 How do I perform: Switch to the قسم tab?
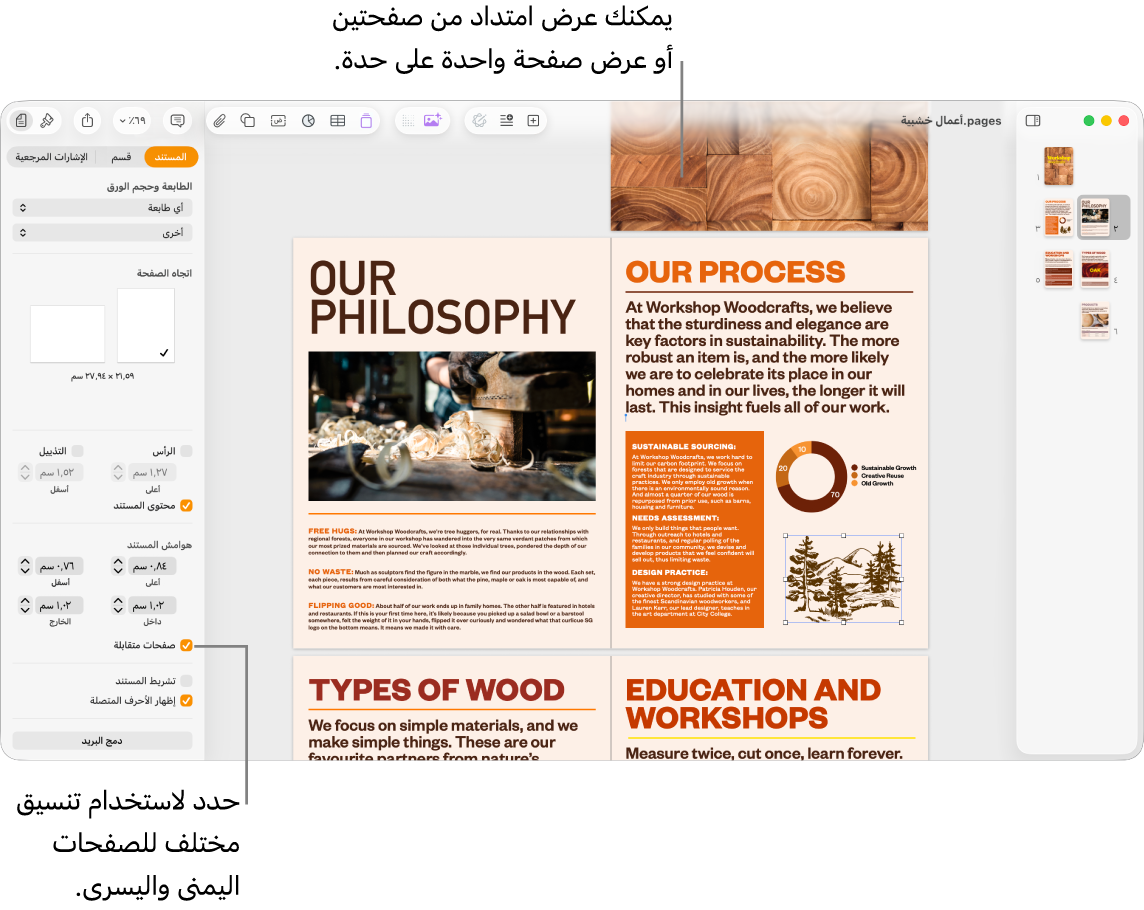(x=121, y=157)
